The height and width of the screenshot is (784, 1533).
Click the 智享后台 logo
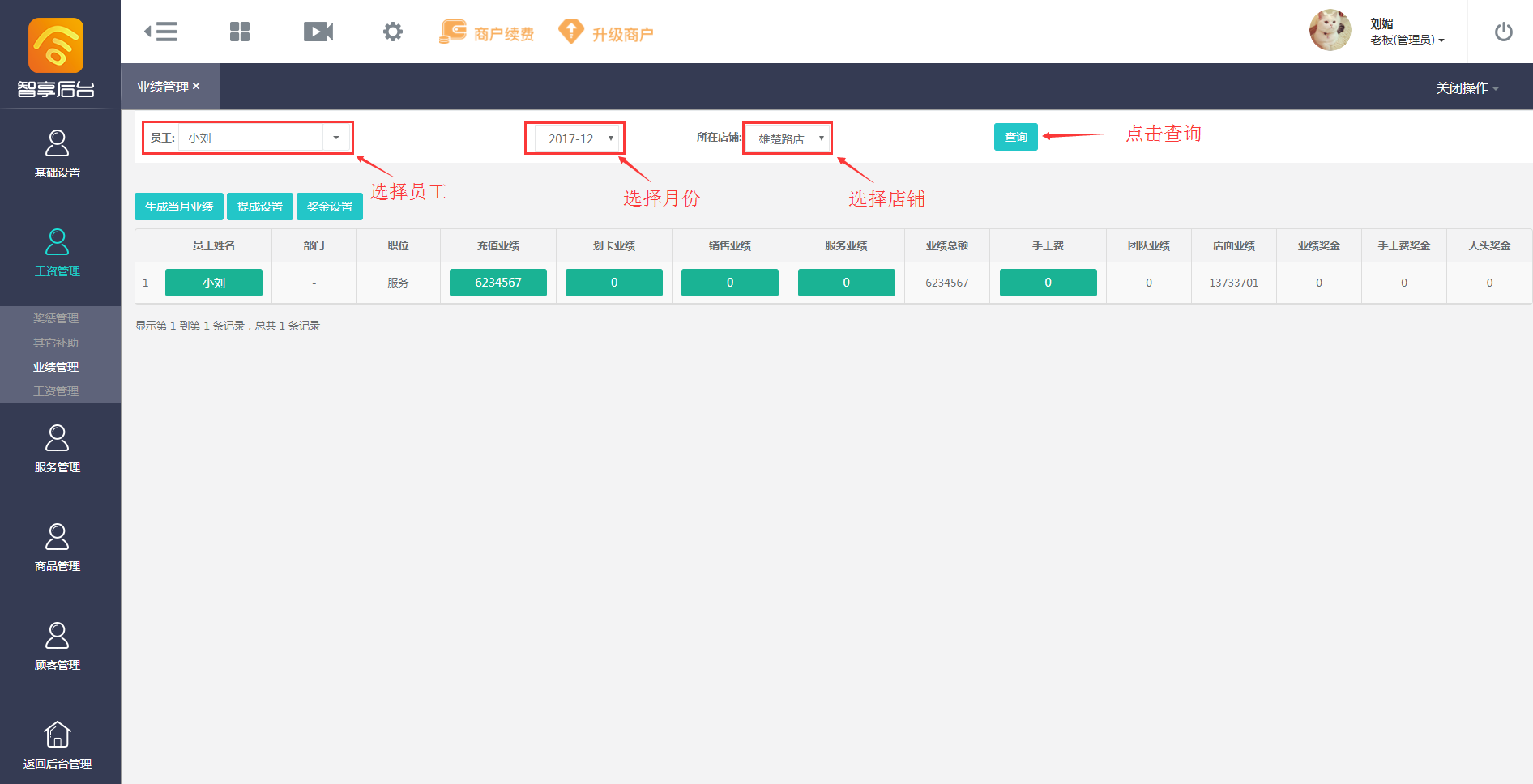[x=56, y=57]
